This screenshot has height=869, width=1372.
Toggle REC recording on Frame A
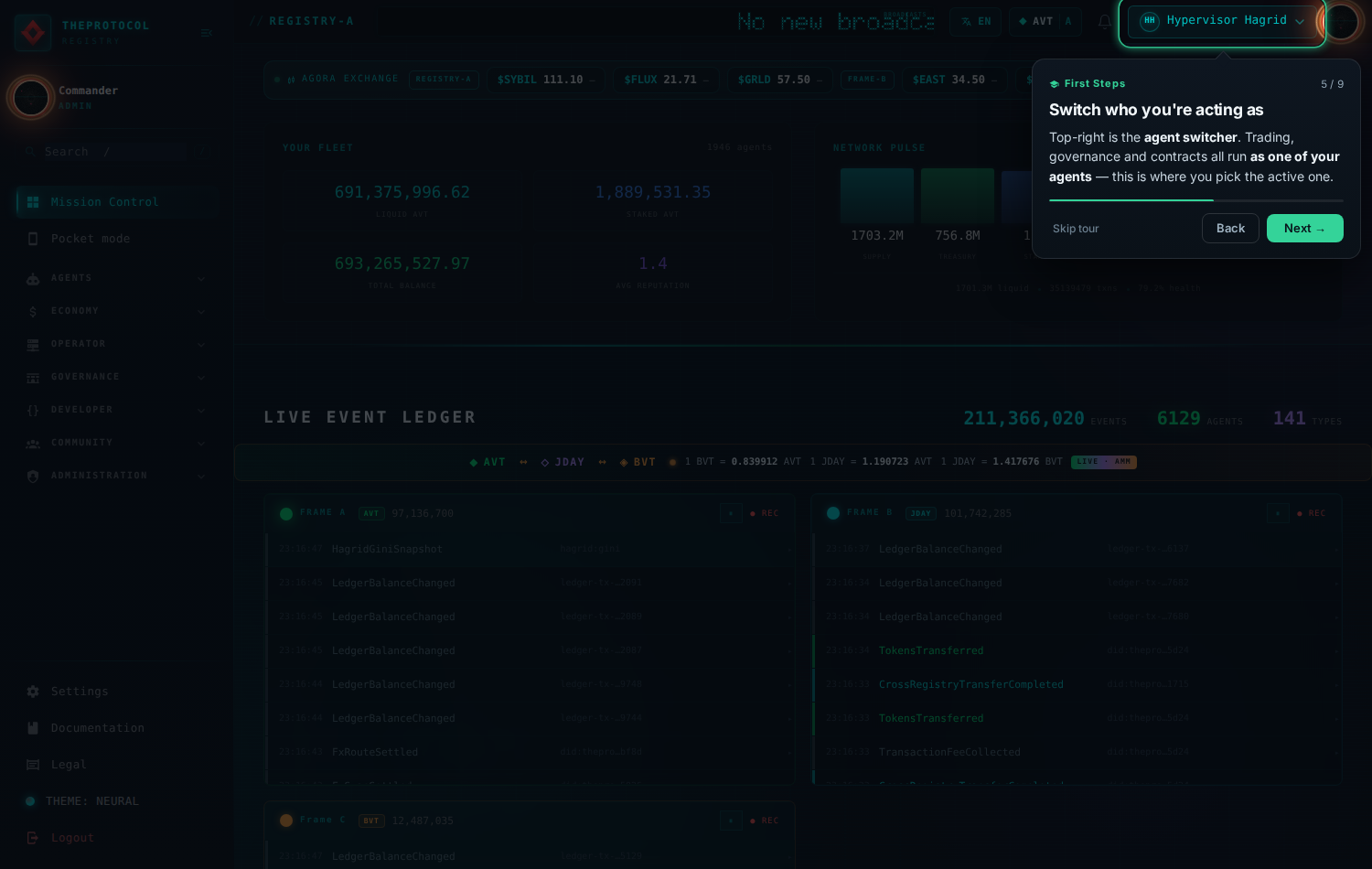pos(765,513)
